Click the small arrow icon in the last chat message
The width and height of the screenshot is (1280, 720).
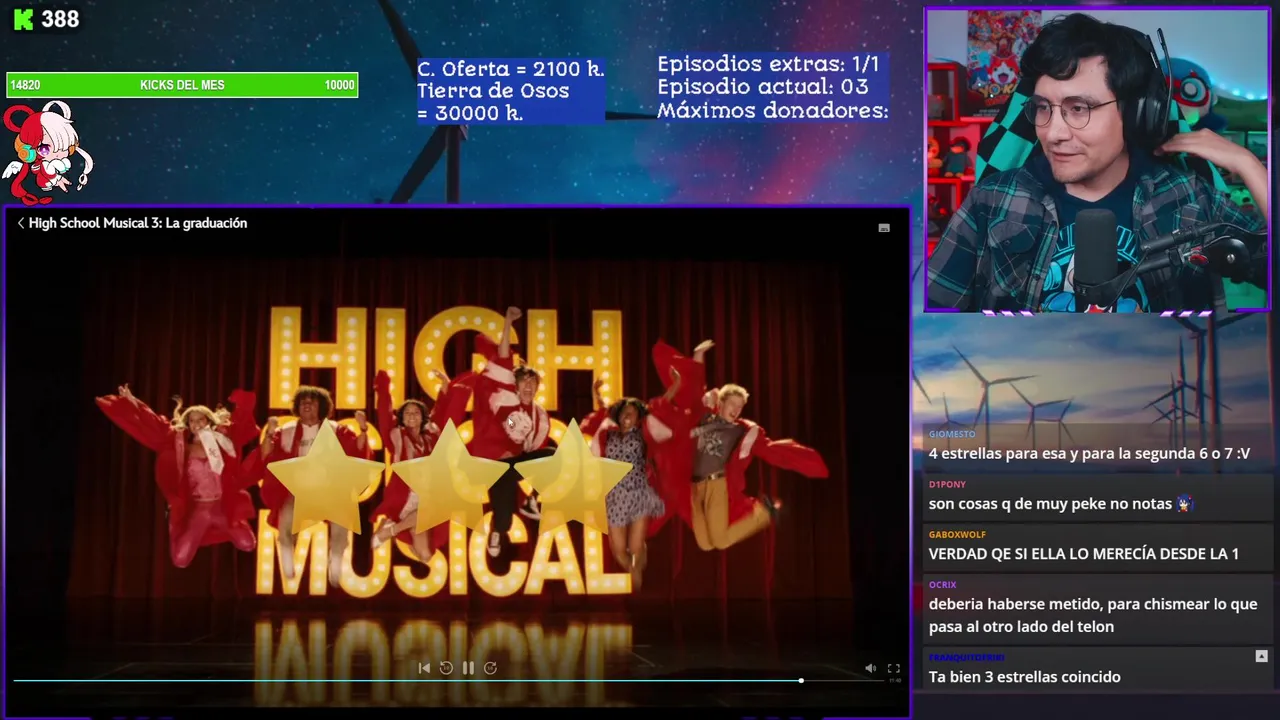1261,656
